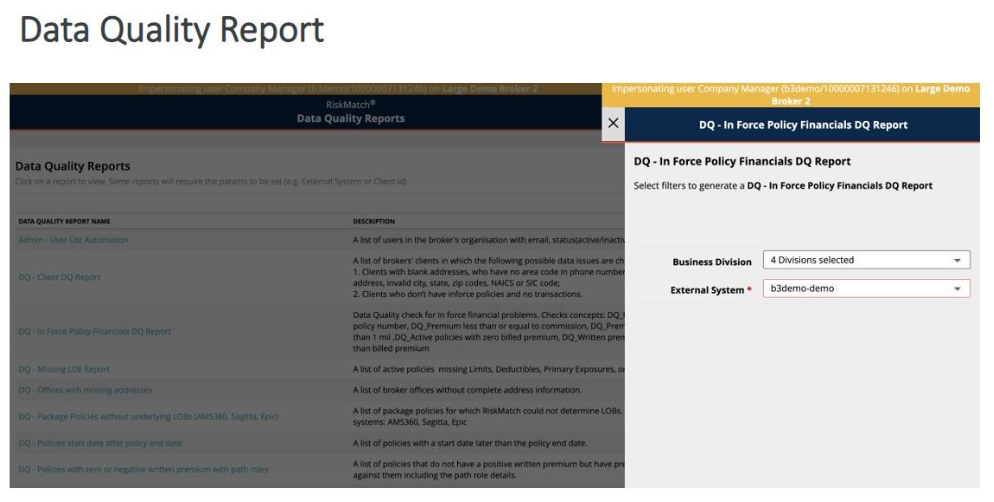Open DQ - Offices with missing addresses

(x=85, y=389)
